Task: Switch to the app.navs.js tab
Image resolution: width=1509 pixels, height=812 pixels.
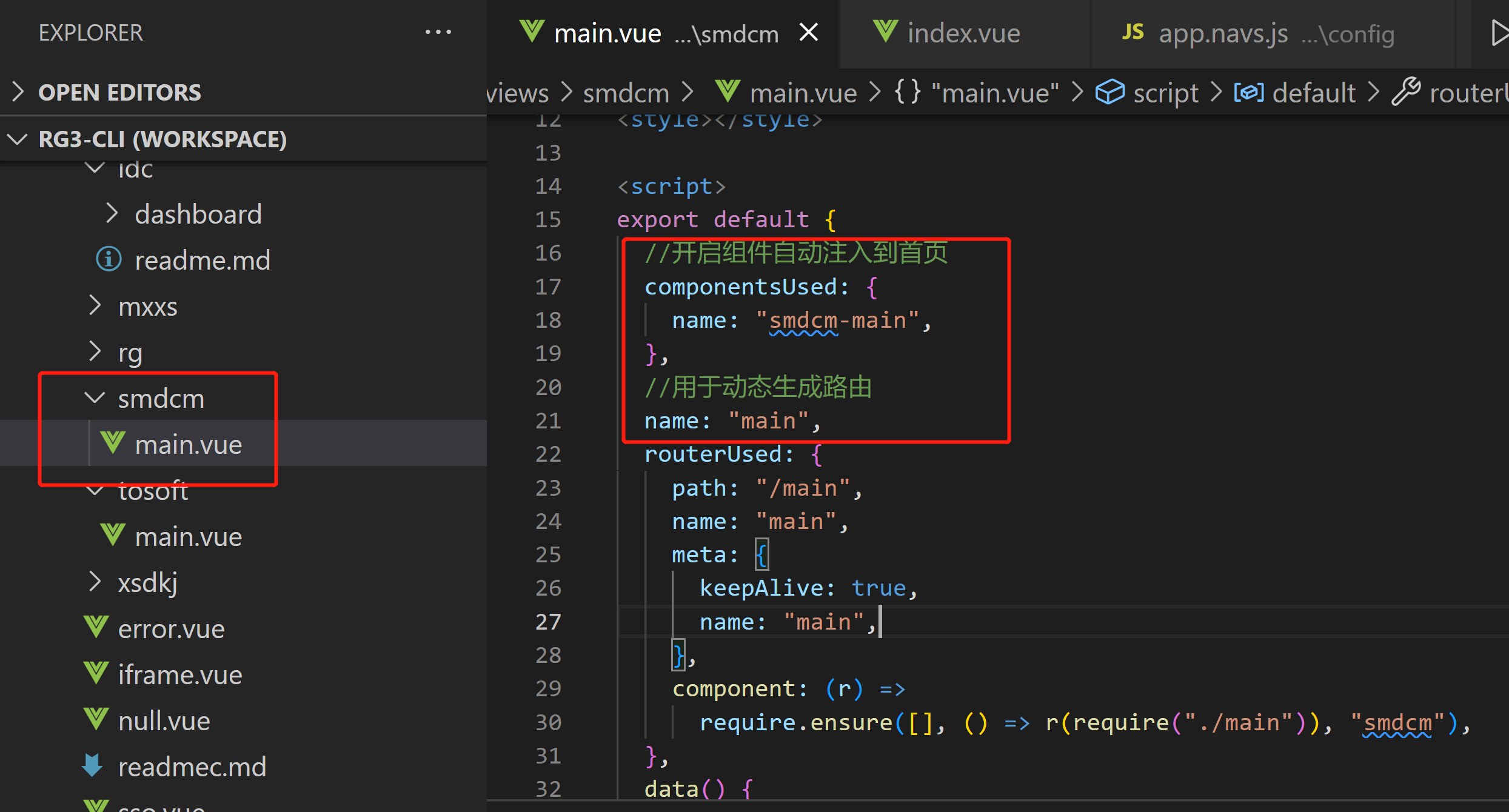Action: point(1273,33)
